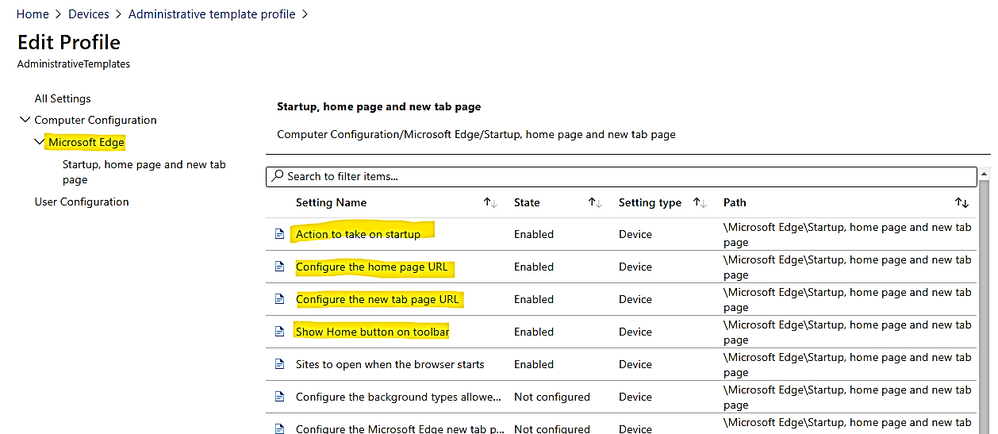Collapse the Microsoft Edge chevron
This screenshot has width=998, height=434.
[x=39, y=142]
